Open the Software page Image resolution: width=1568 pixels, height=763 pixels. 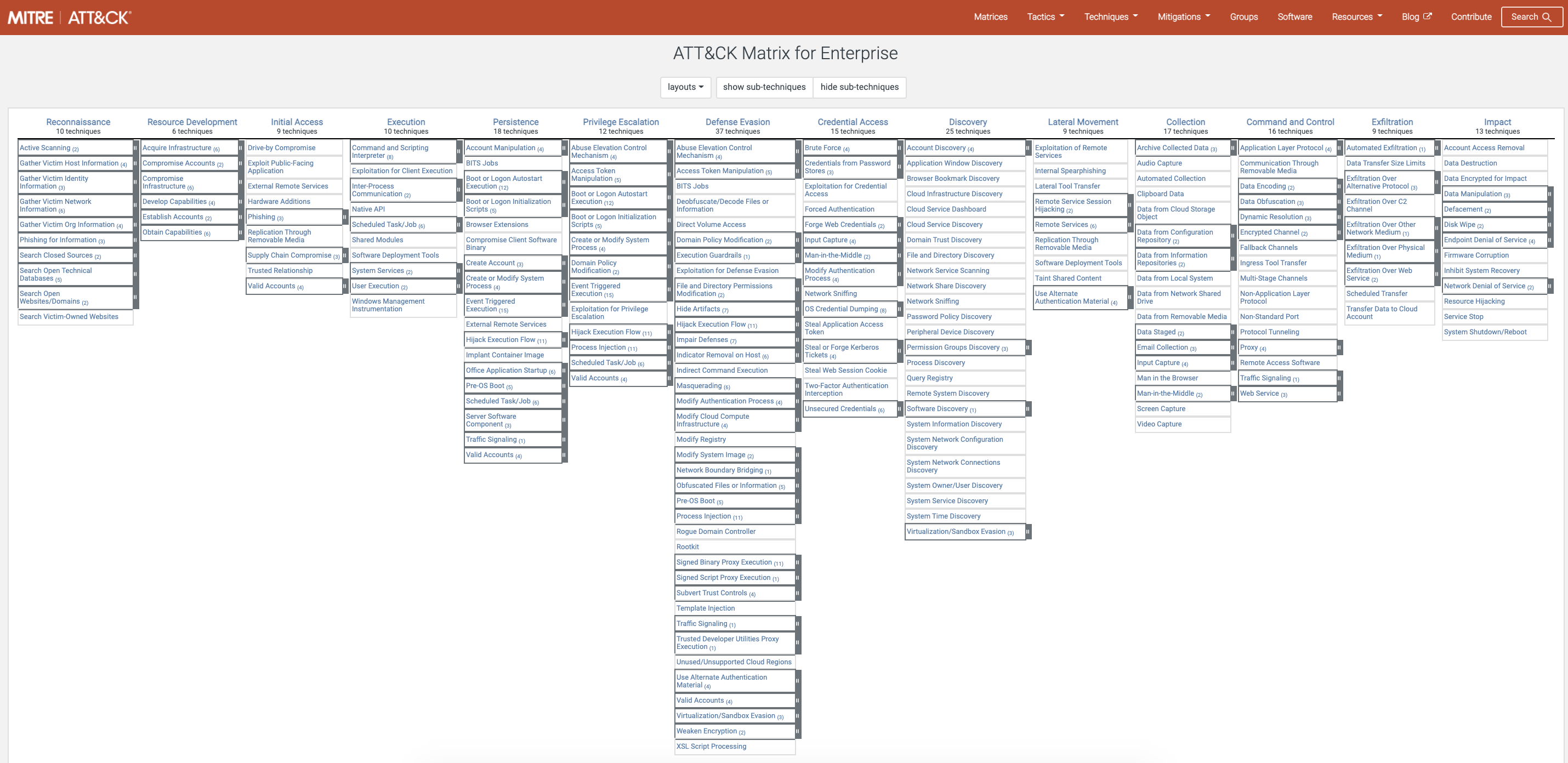[x=1294, y=16]
